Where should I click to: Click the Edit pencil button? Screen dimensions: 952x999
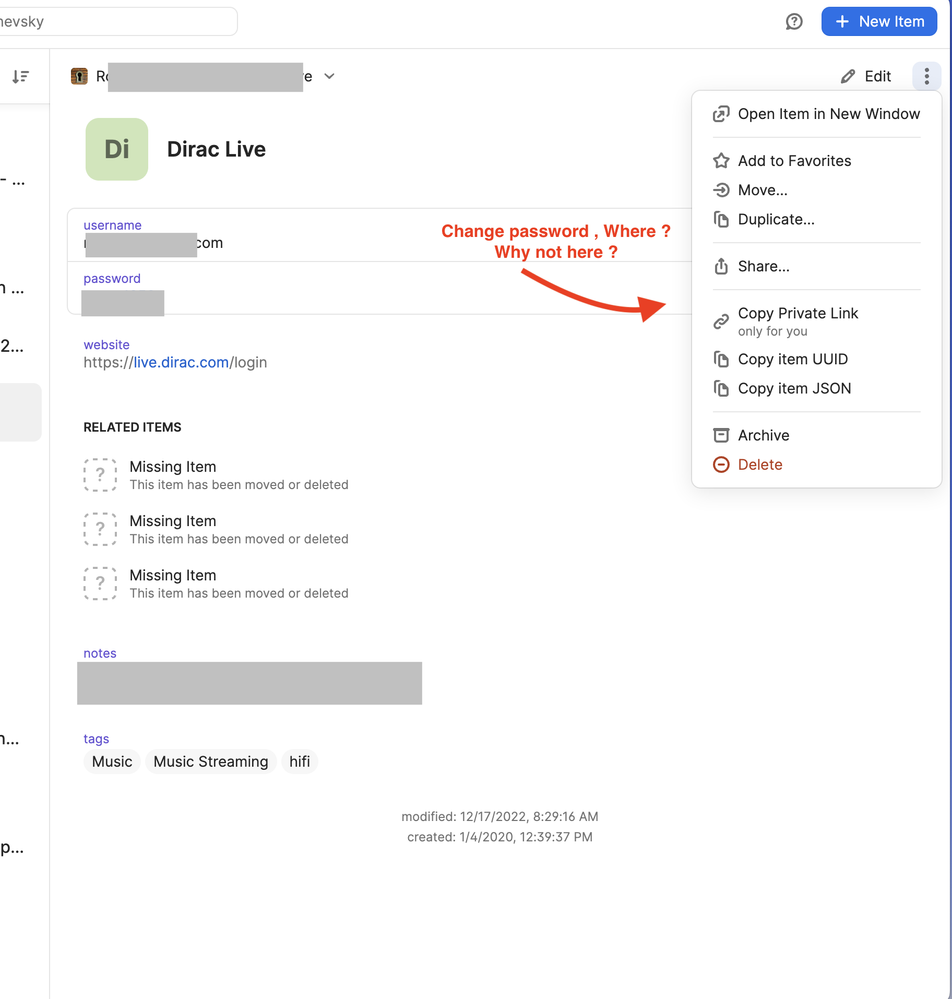click(x=866, y=76)
